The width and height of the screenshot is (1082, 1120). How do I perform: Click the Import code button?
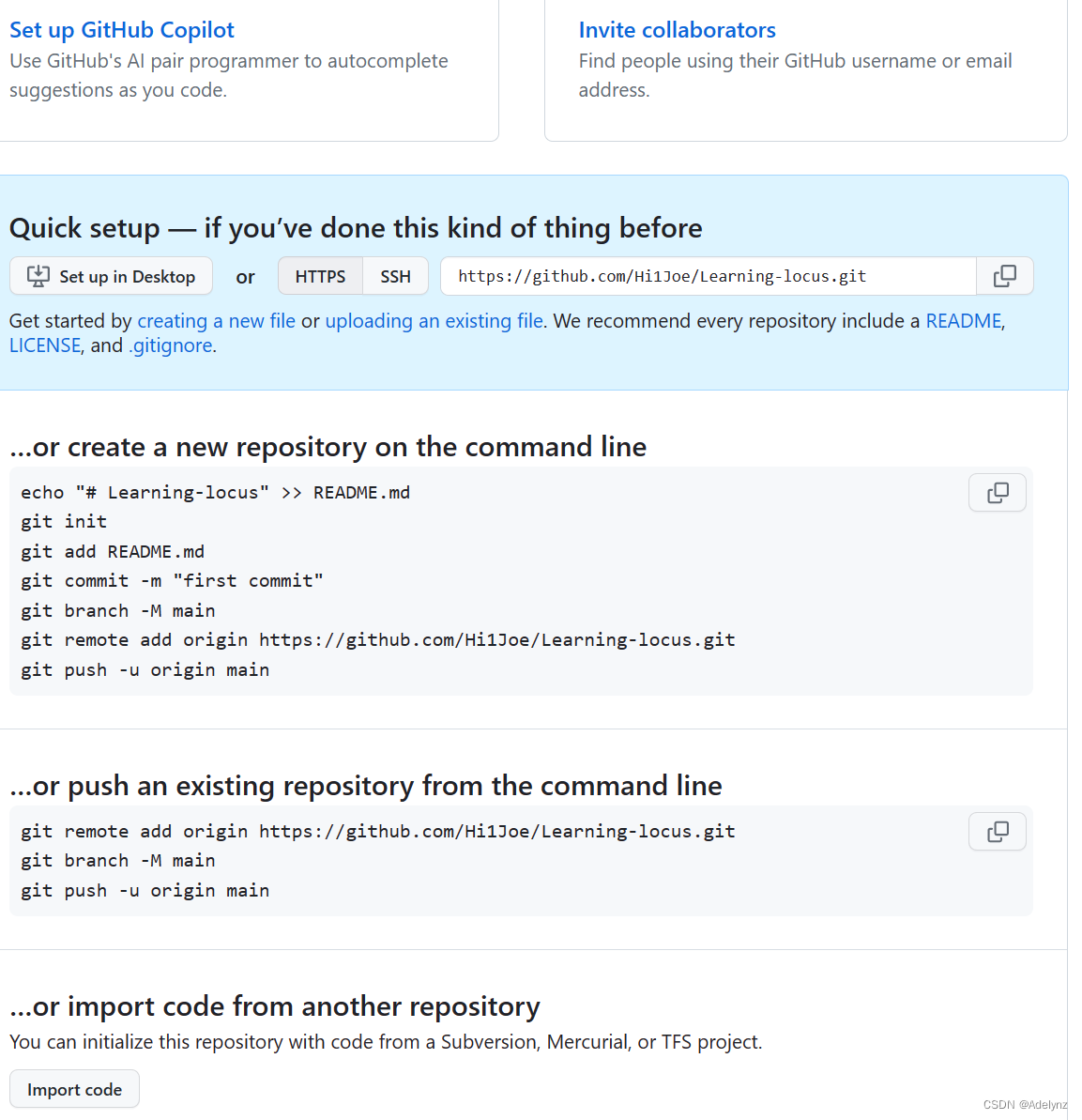[74, 1089]
